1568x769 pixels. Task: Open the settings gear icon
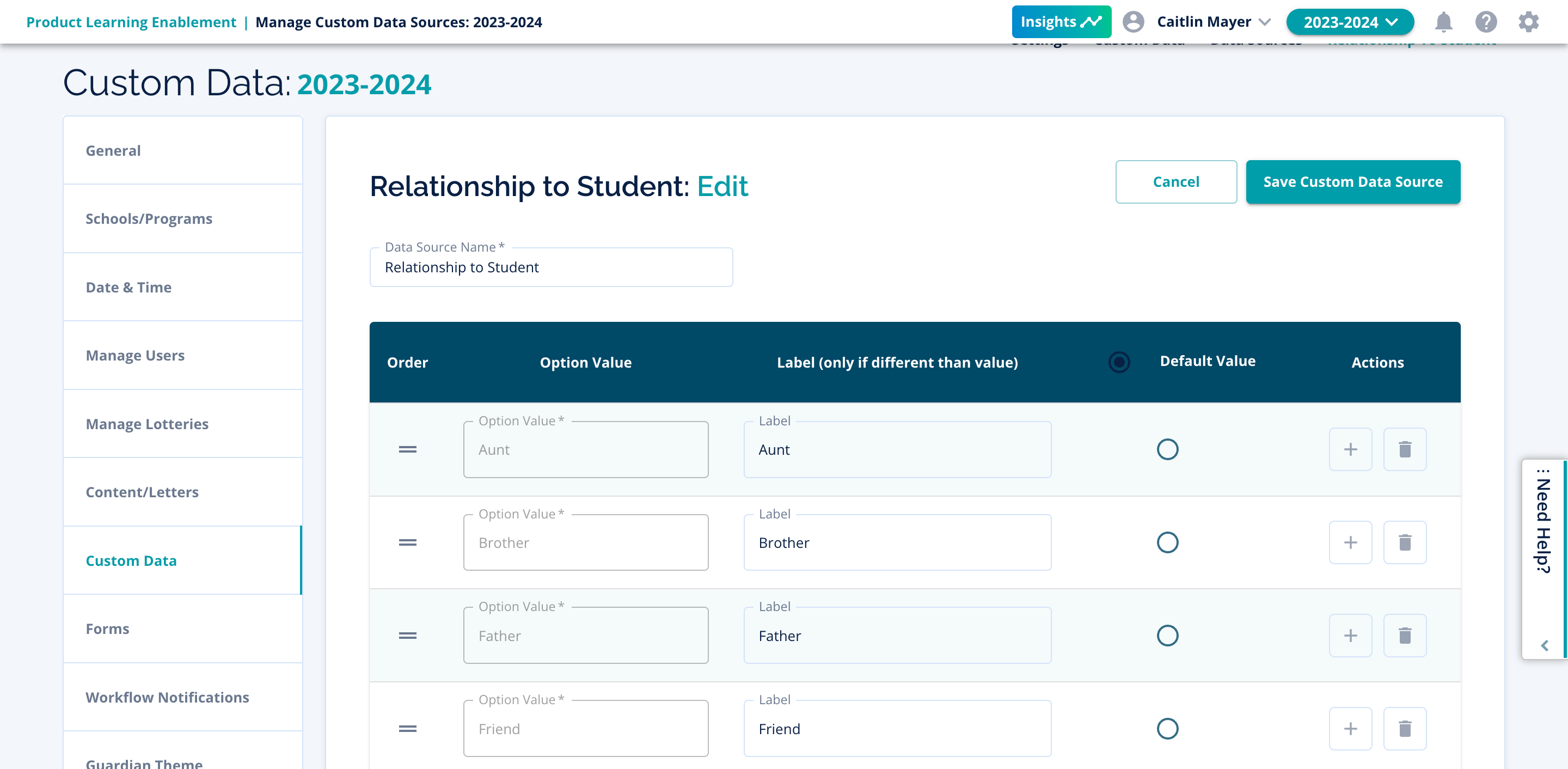[1528, 22]
